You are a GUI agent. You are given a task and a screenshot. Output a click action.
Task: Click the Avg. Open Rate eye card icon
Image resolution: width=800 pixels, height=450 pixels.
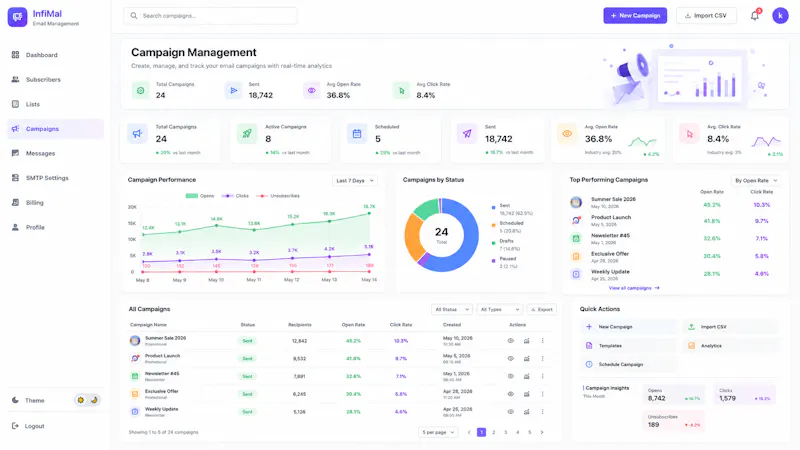[567, 134]
